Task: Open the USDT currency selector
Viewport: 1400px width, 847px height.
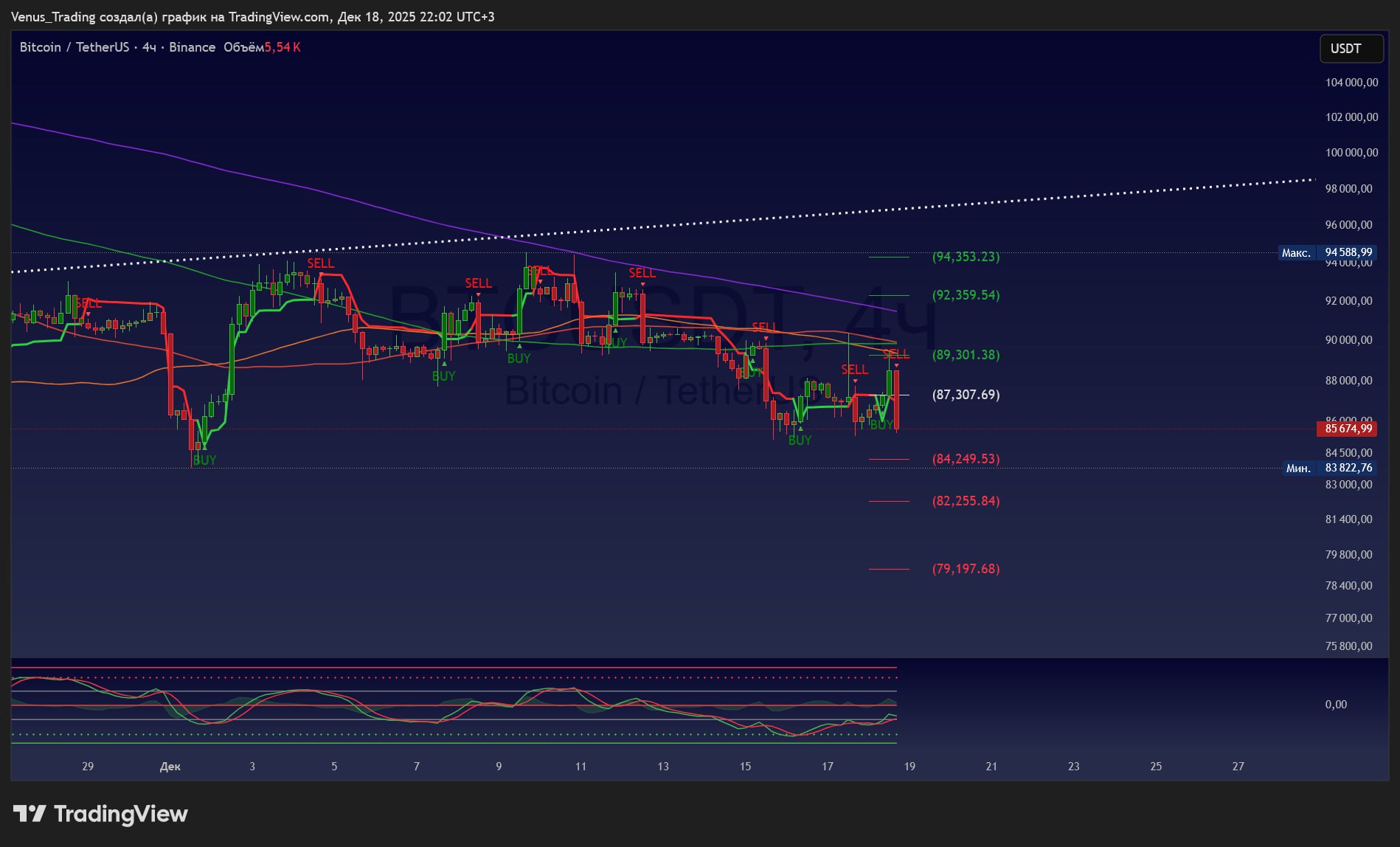Action: (1351, 49)
